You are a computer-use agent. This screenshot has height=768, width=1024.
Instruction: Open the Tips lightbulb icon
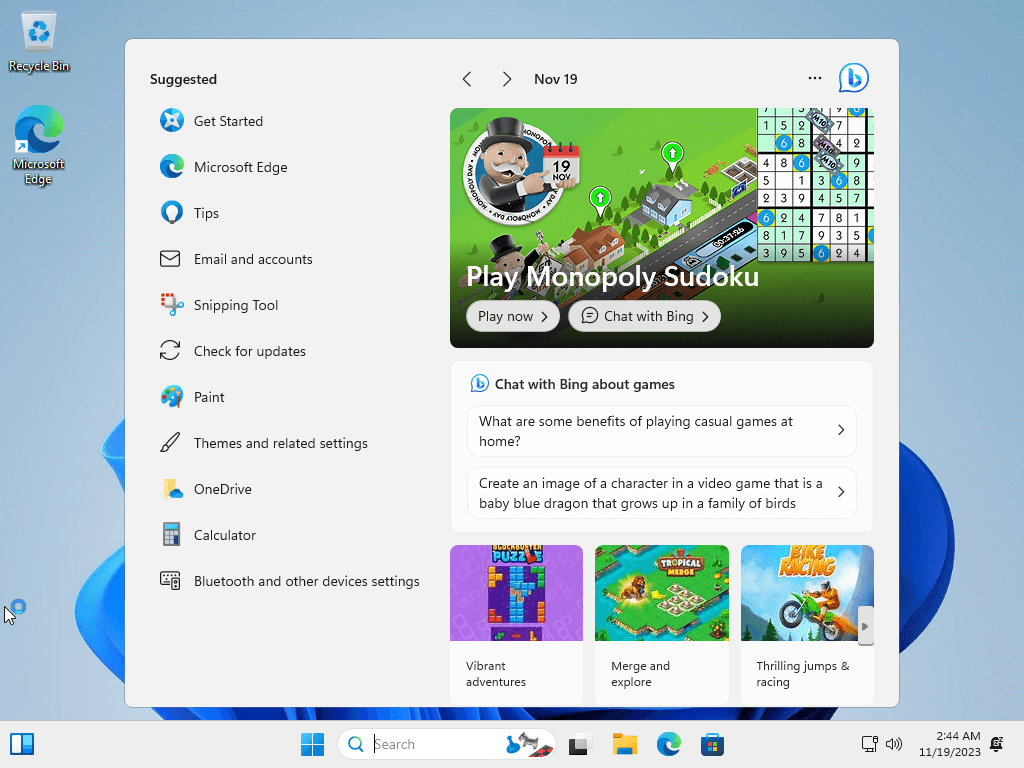click(172, 213)
